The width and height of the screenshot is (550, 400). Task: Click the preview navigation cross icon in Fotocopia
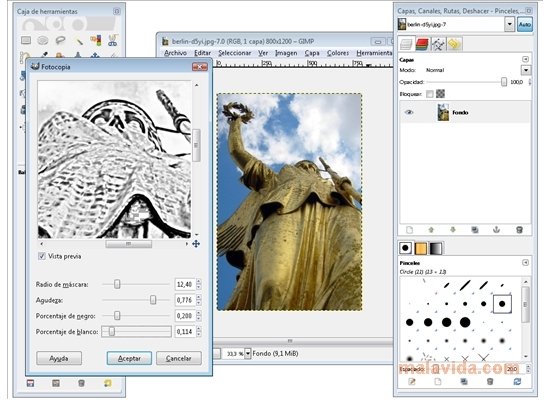[x=196, y=244]
